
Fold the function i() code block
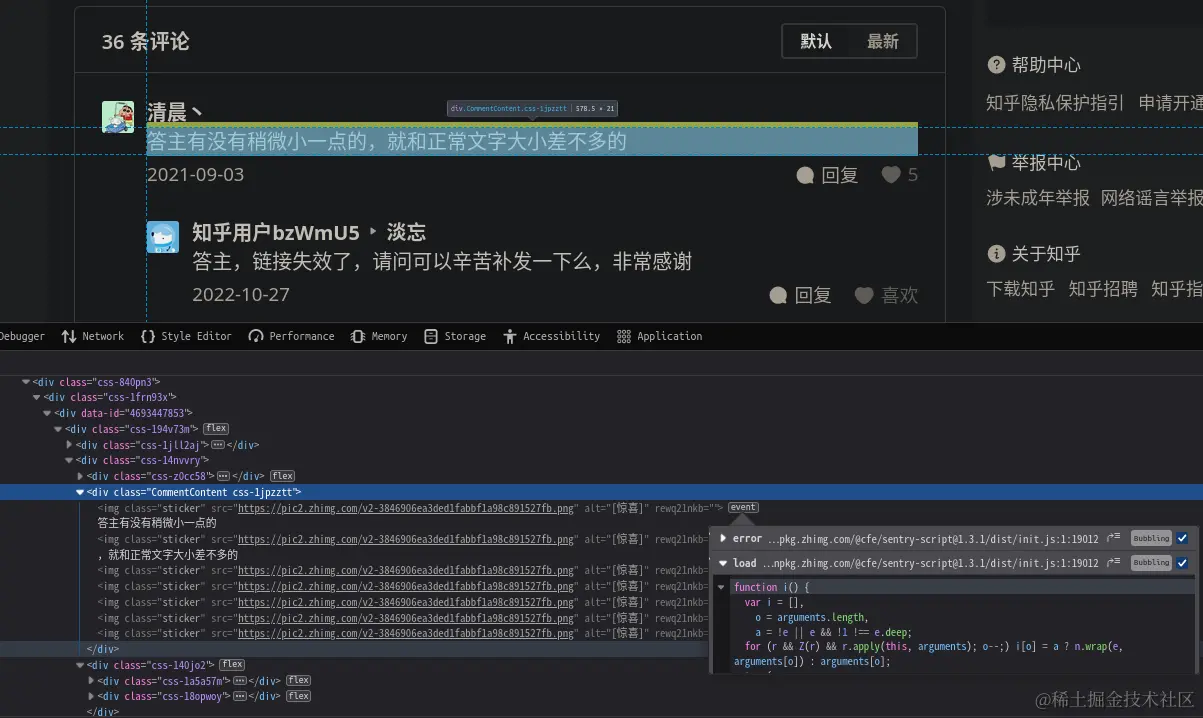pyautogui.click(x=721, y=587)
